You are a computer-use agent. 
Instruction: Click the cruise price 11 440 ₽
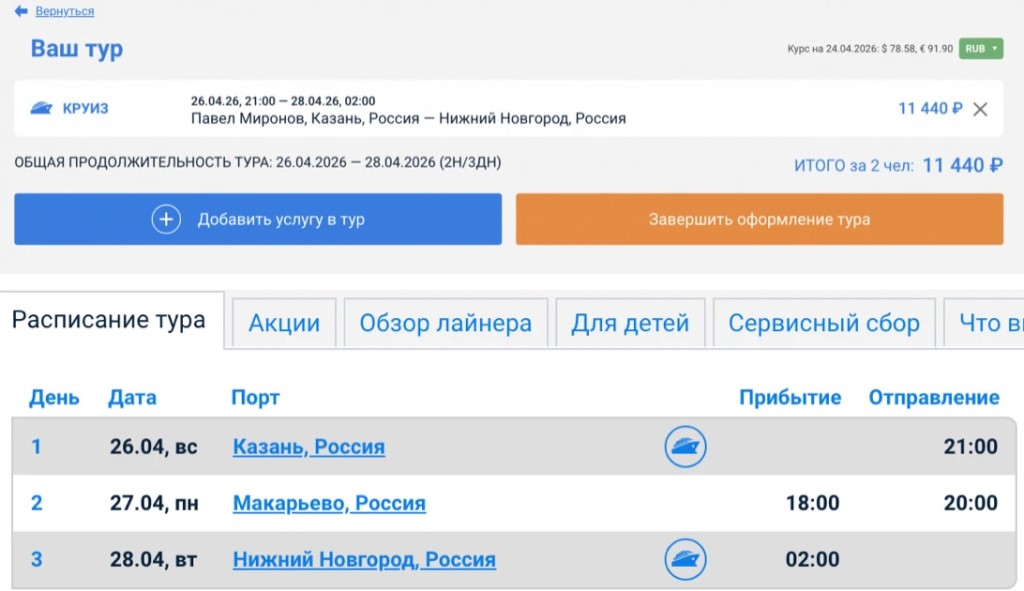tap(930, 109)
